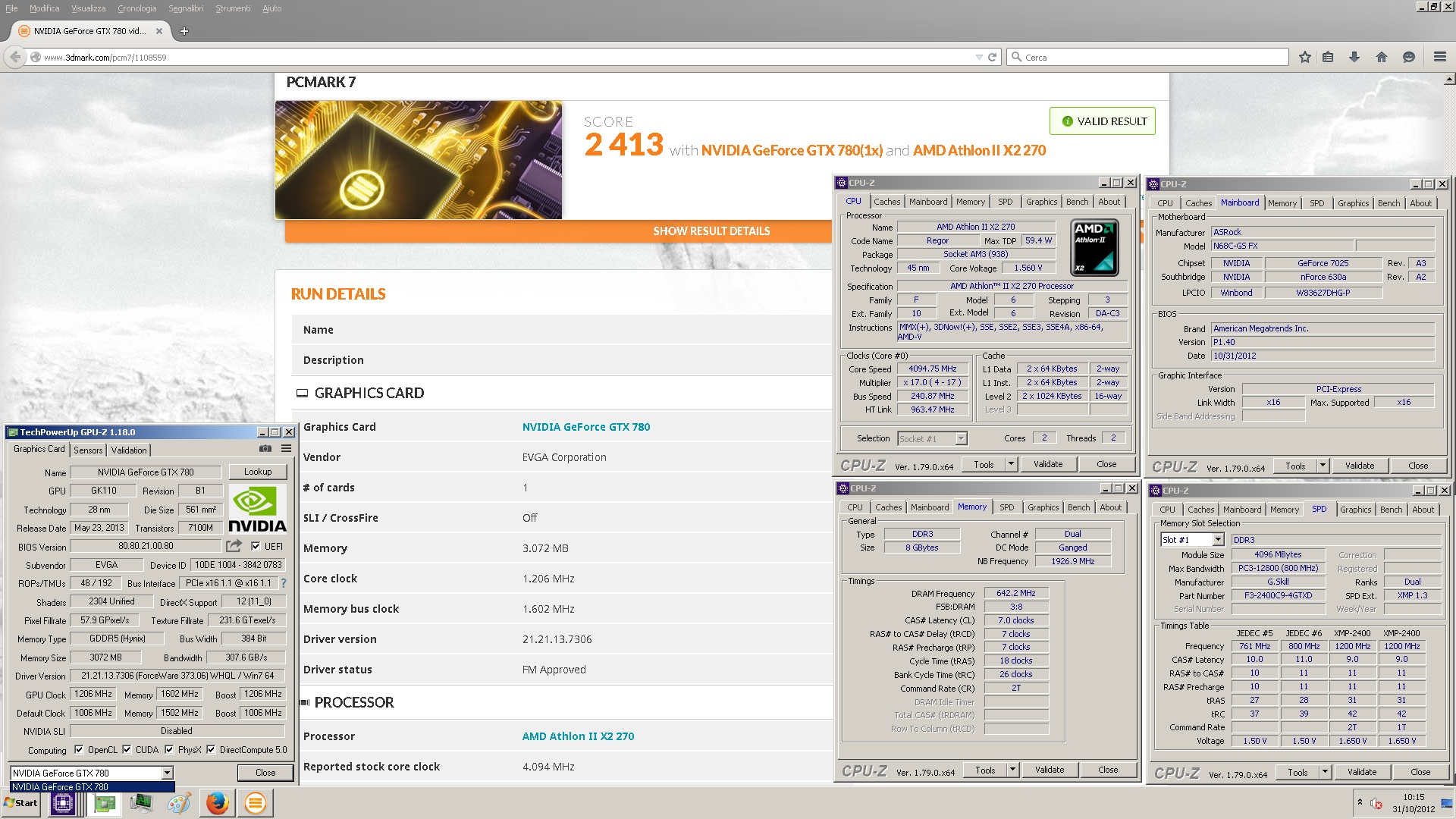Expand Tools dropdown arrow in Memory tab window
The image size is (1456, 819).
pyautogui.click(x=1012, y=770)
